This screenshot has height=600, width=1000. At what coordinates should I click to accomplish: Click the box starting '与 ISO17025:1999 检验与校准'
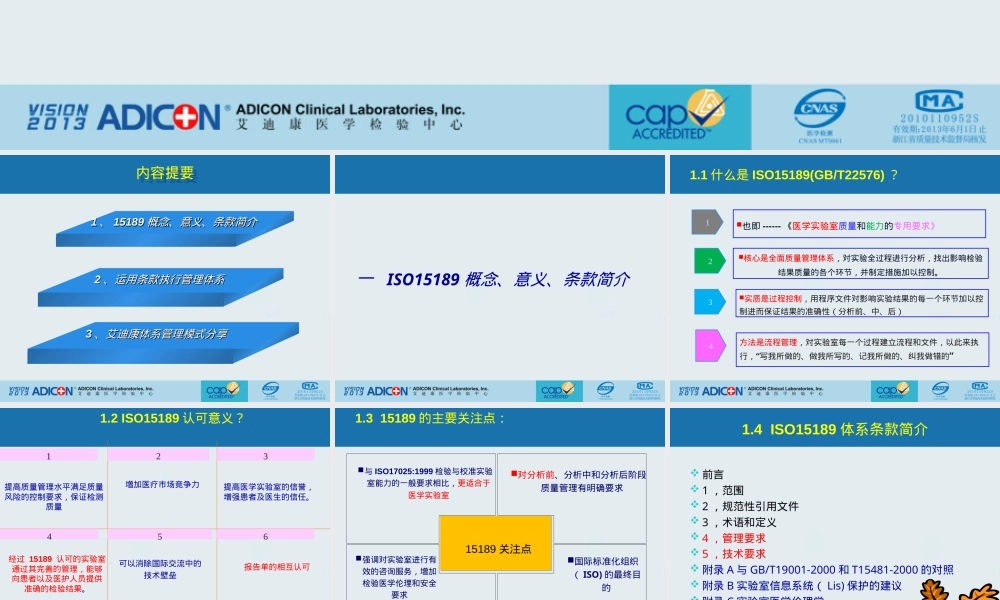tap(421, 498)
